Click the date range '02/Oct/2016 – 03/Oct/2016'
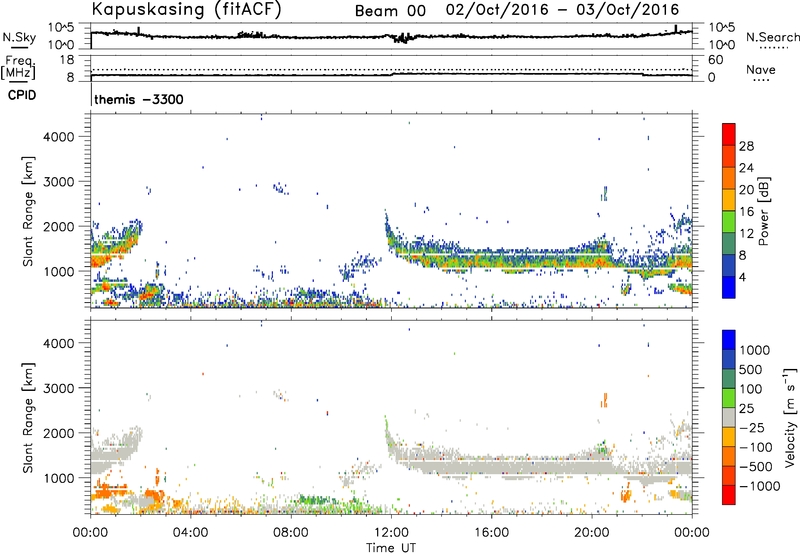Screen dimensions: 800x554 point(562,10)
